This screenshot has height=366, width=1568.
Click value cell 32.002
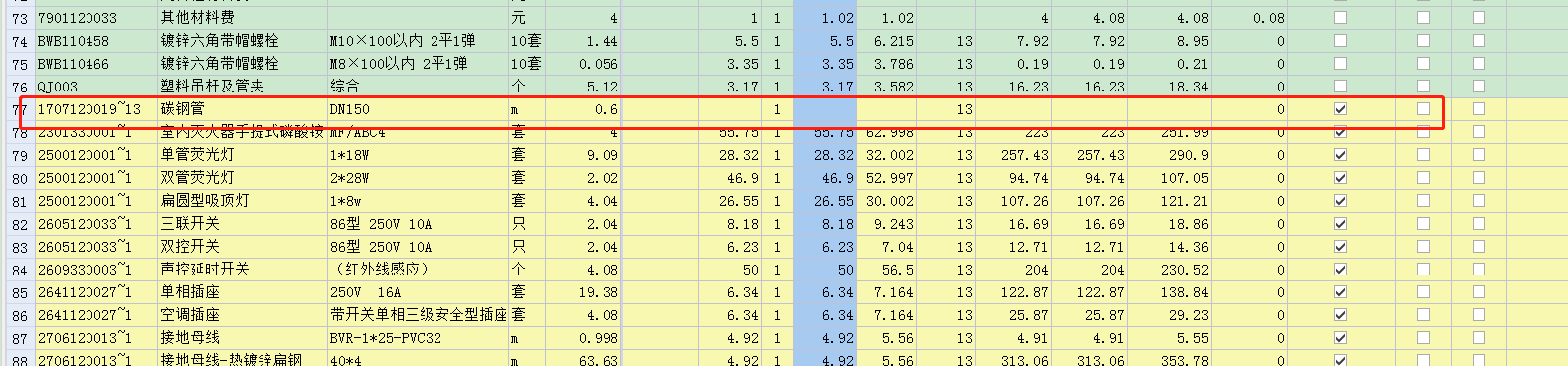pos(886,155)
